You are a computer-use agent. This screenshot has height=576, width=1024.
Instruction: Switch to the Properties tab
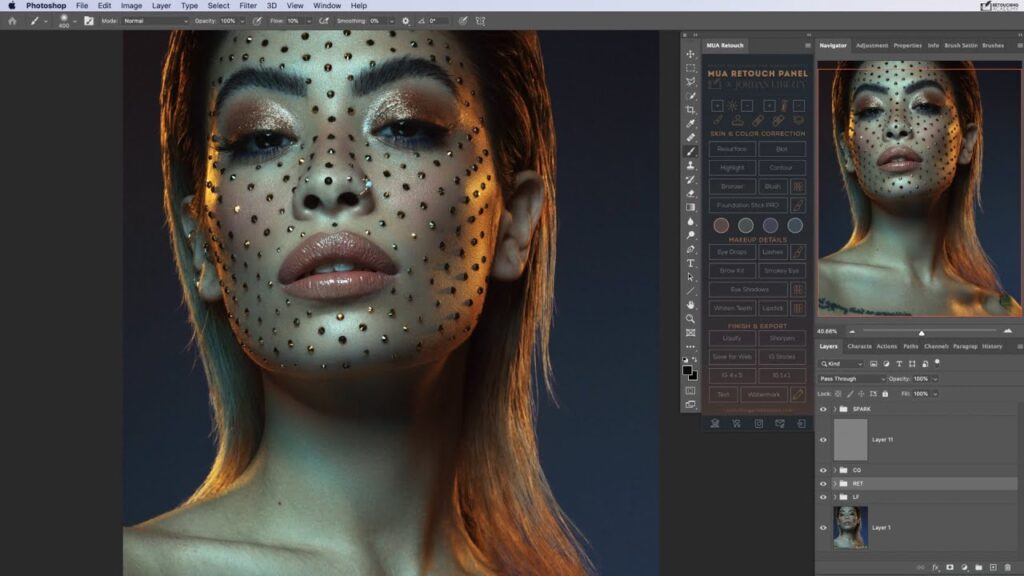point(907,46)
